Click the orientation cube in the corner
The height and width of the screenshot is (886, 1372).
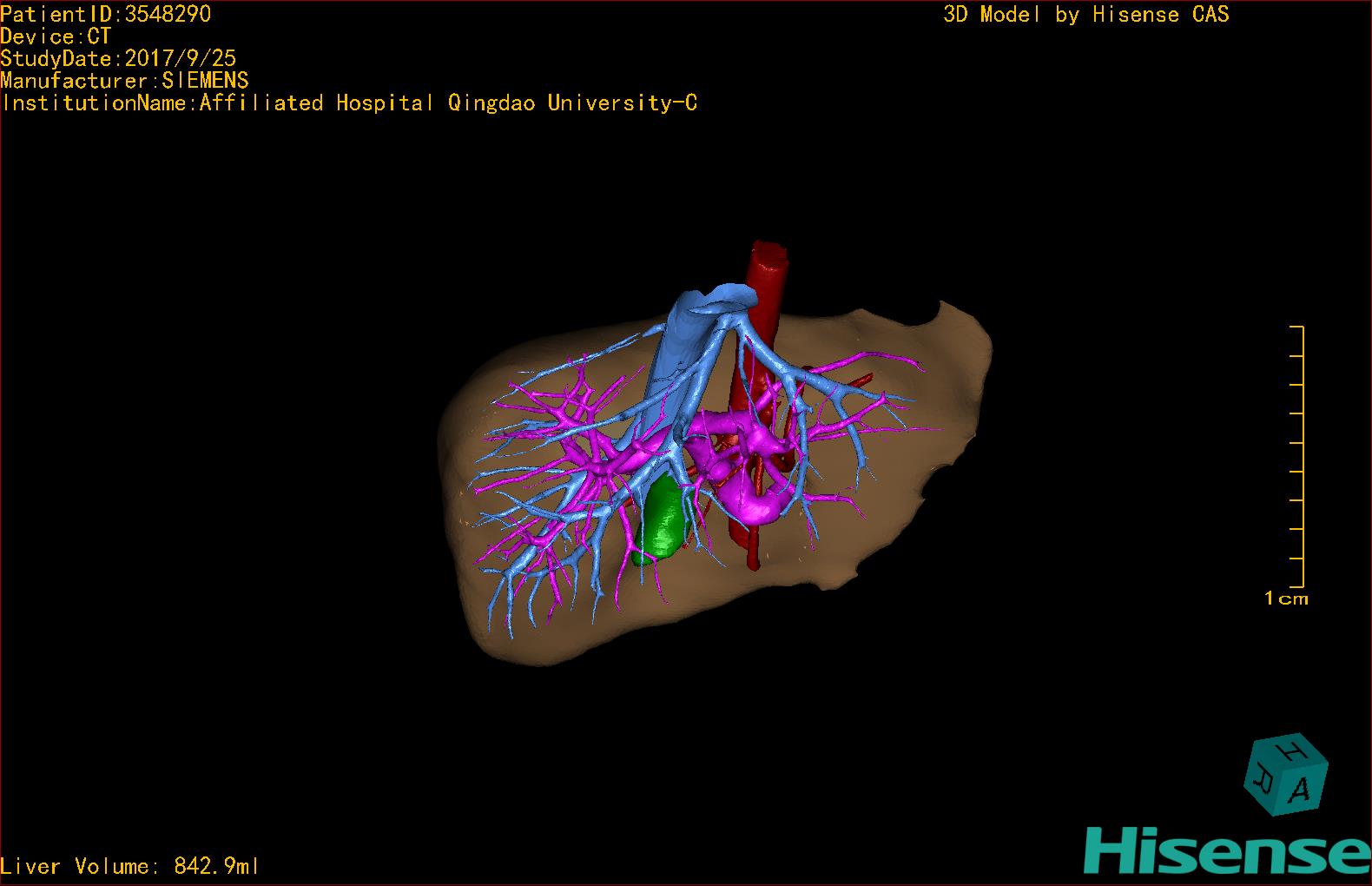point(1286,775)
